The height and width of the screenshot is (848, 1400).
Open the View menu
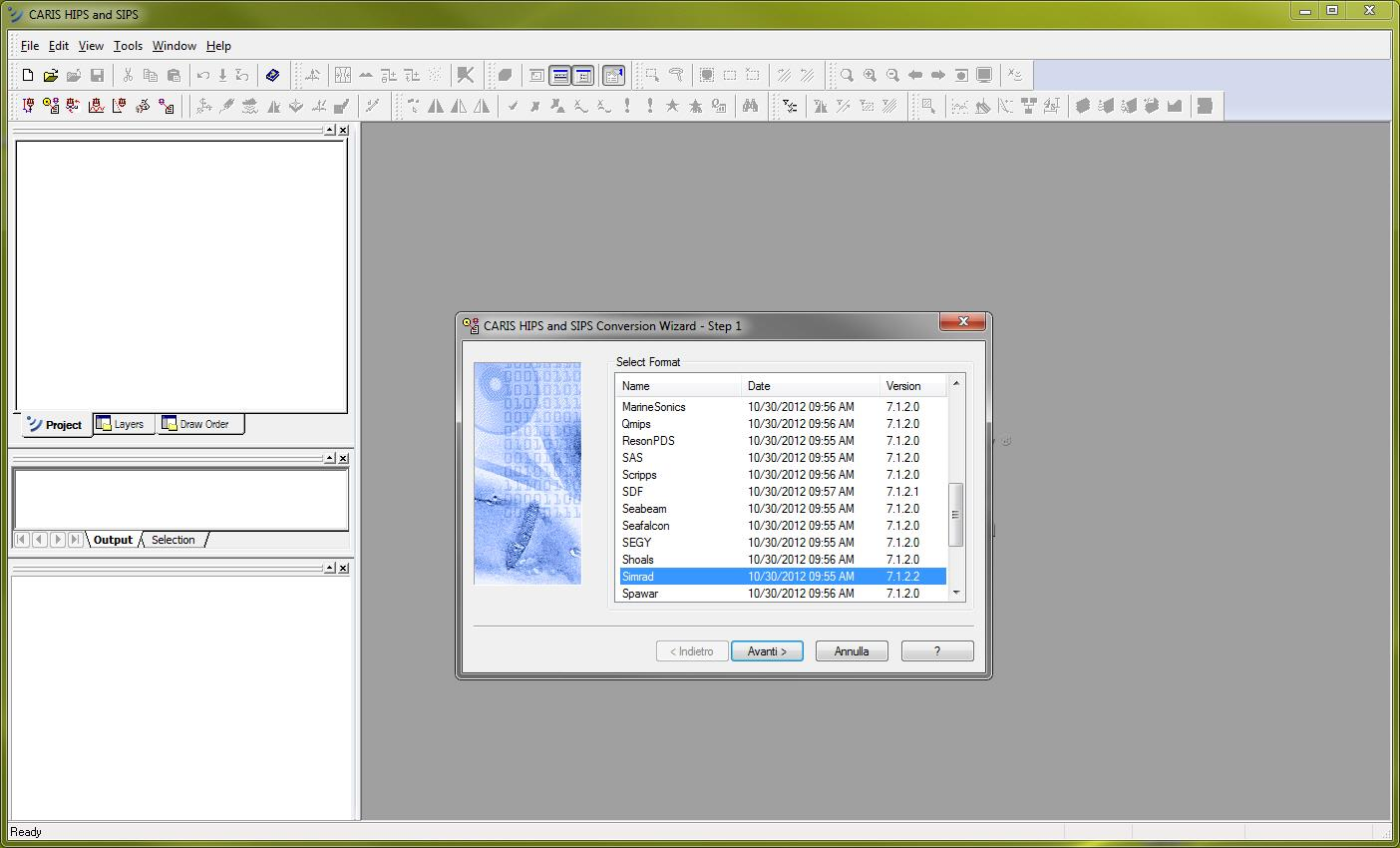pyautogui.click(x=91, y=46)
